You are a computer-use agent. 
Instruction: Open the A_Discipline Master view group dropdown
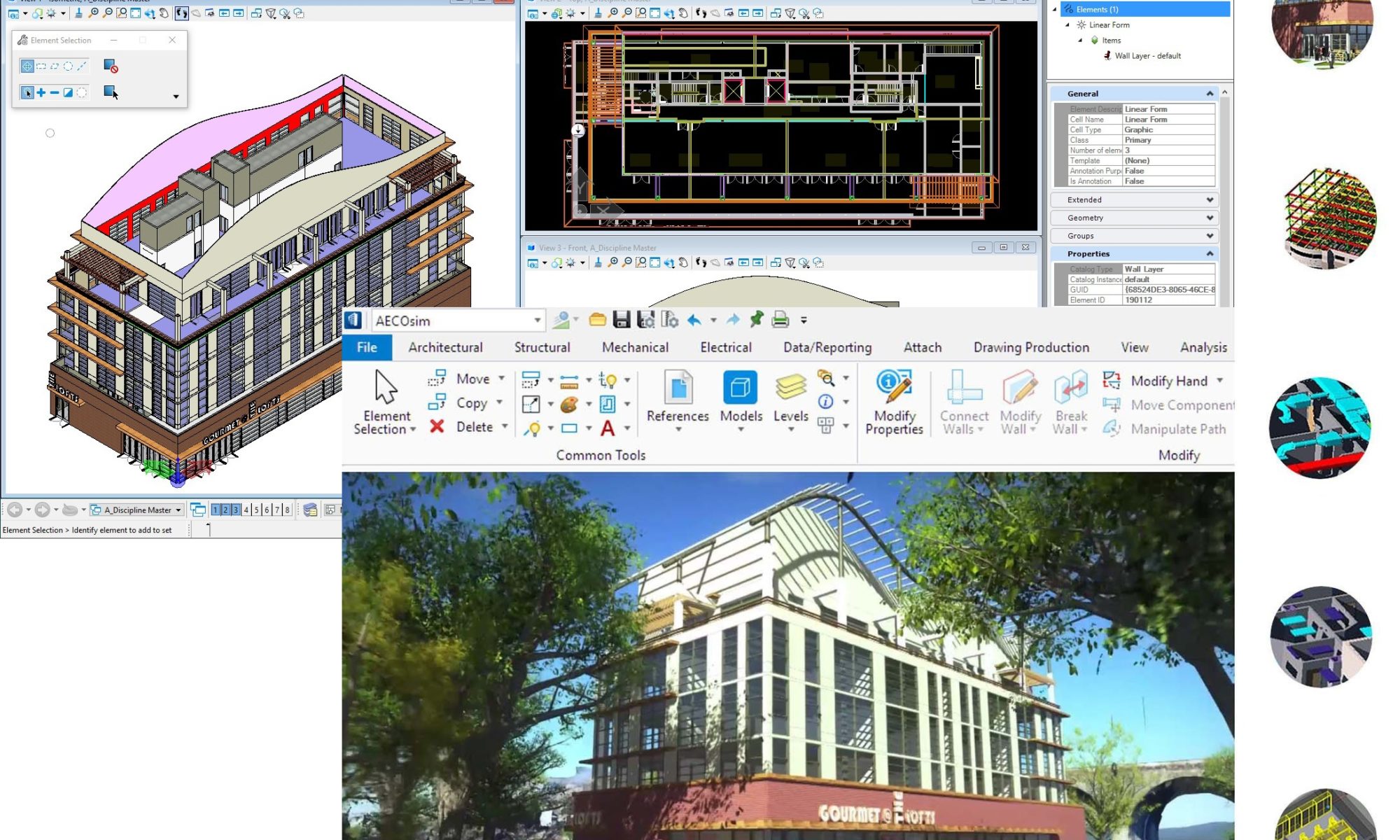tap(178, 510)
